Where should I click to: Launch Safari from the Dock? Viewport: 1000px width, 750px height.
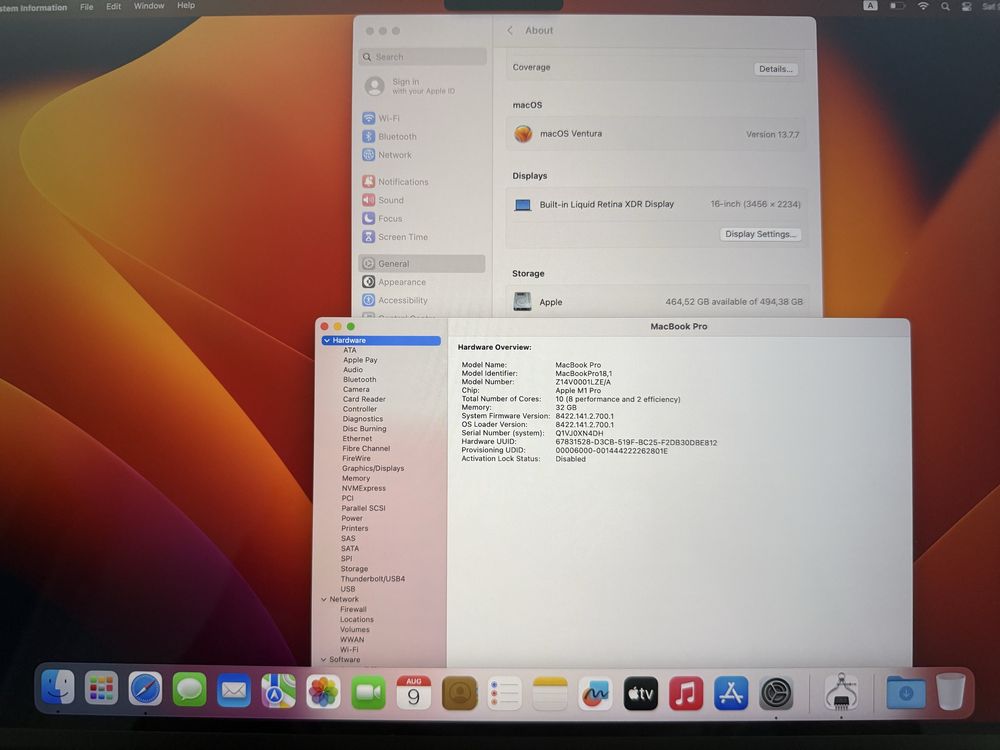[x=145, y=689]
